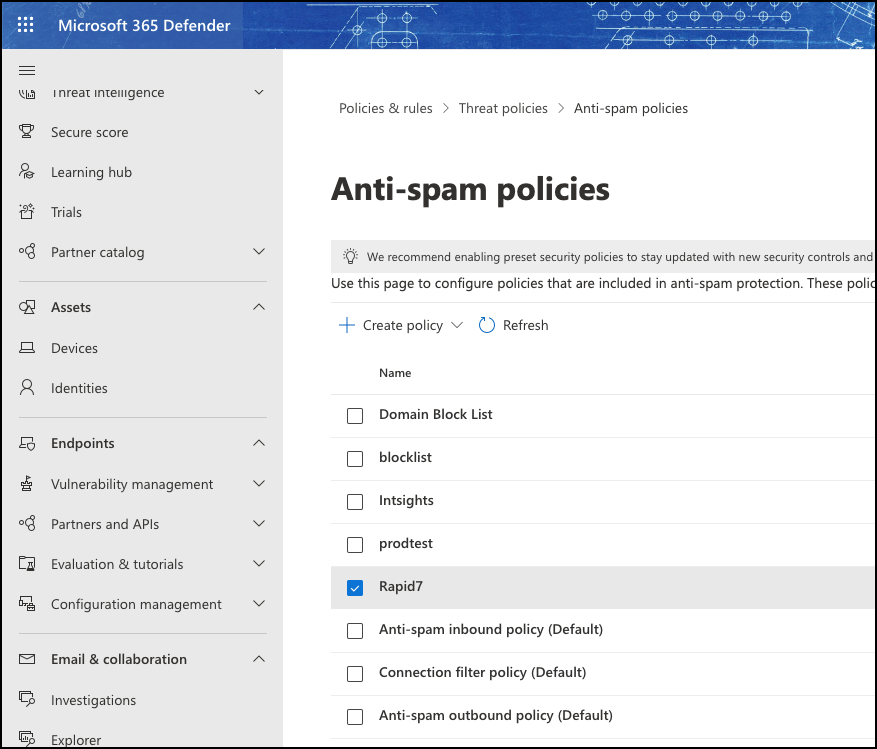
Task: Collapse the navigation hamburger menu
Action: (x=27, y=70)
